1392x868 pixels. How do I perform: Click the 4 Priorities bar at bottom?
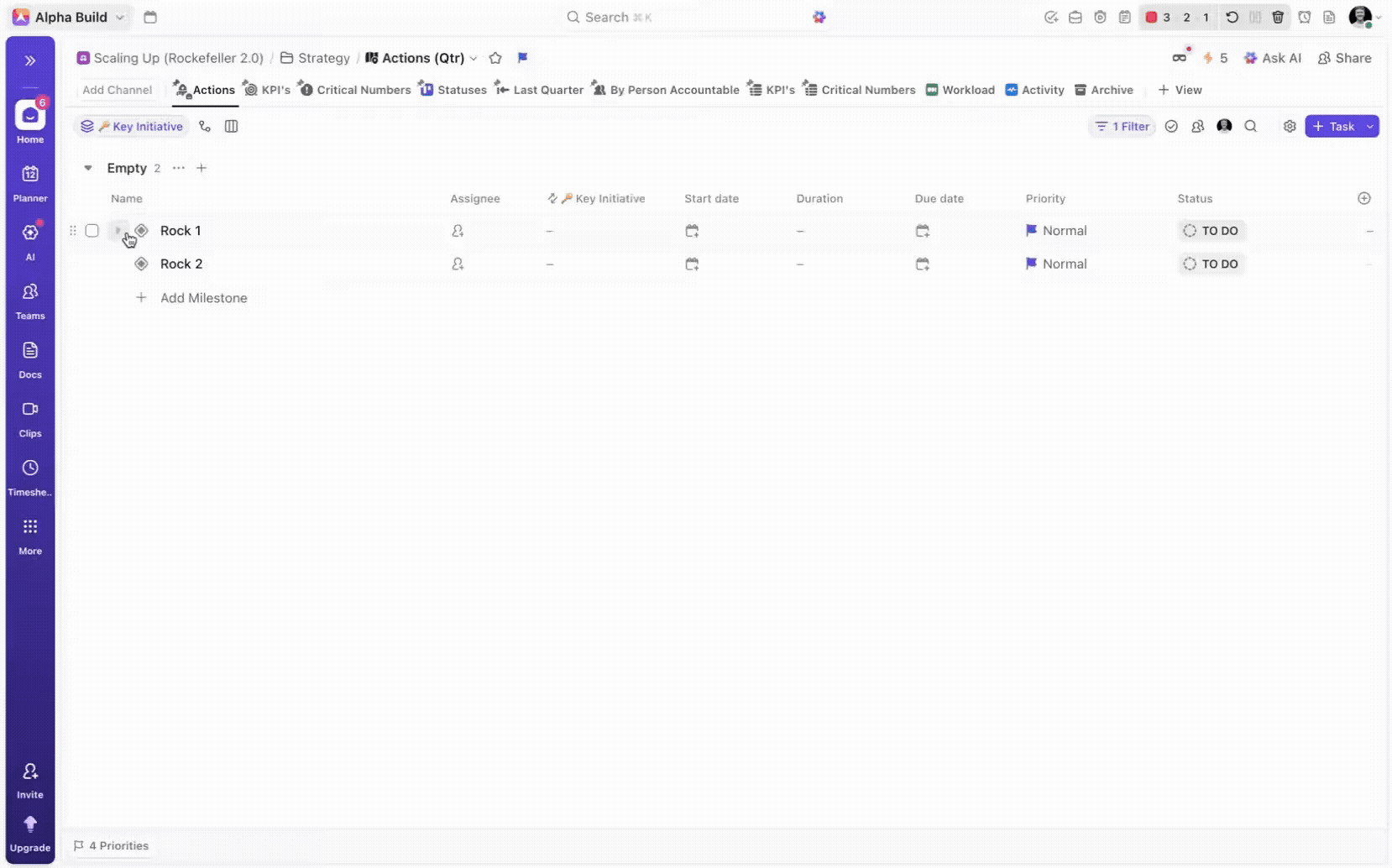pyautogui.click(x=112, y=845)
